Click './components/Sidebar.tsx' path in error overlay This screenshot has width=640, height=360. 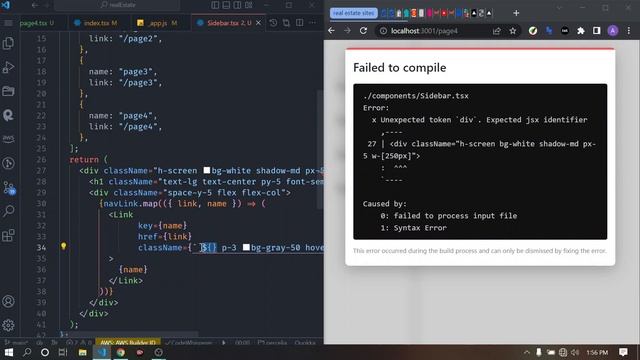click(x=416, y=96)
